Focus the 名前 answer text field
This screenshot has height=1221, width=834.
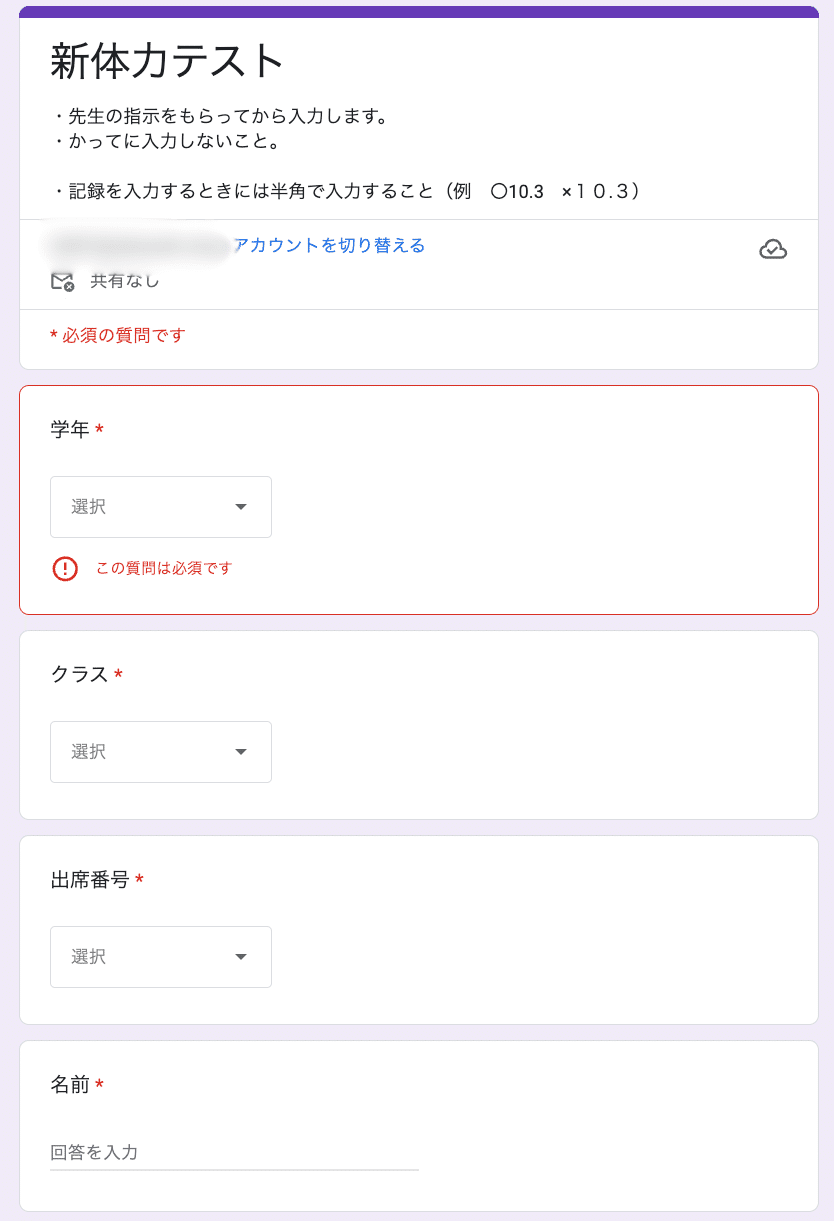tap(234, 1153)
